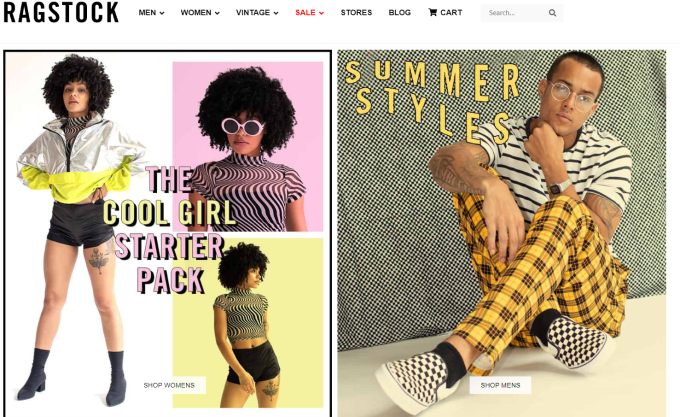
Task: Select the pink sunglasses model photo
Action: tap(248, 147)
